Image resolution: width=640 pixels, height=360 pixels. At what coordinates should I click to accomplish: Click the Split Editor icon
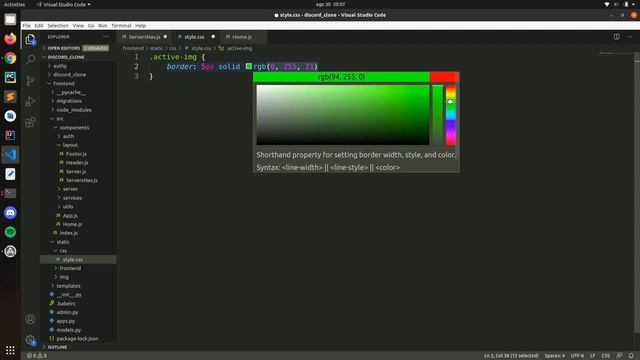point(616,37)
